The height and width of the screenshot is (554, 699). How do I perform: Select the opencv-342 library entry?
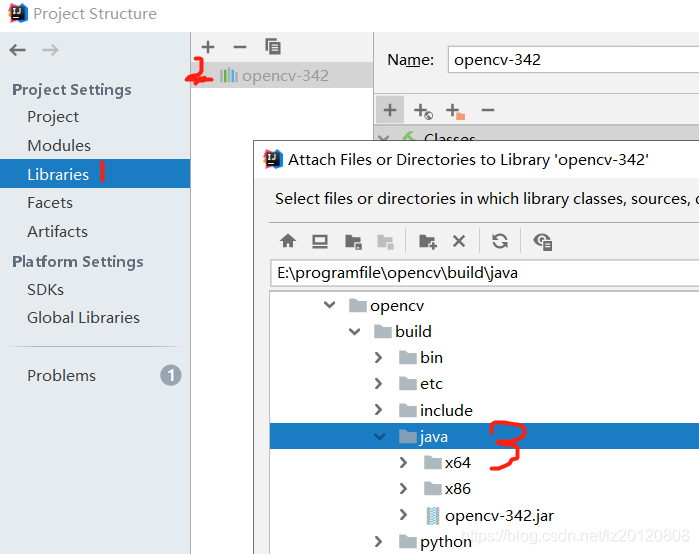284,75
